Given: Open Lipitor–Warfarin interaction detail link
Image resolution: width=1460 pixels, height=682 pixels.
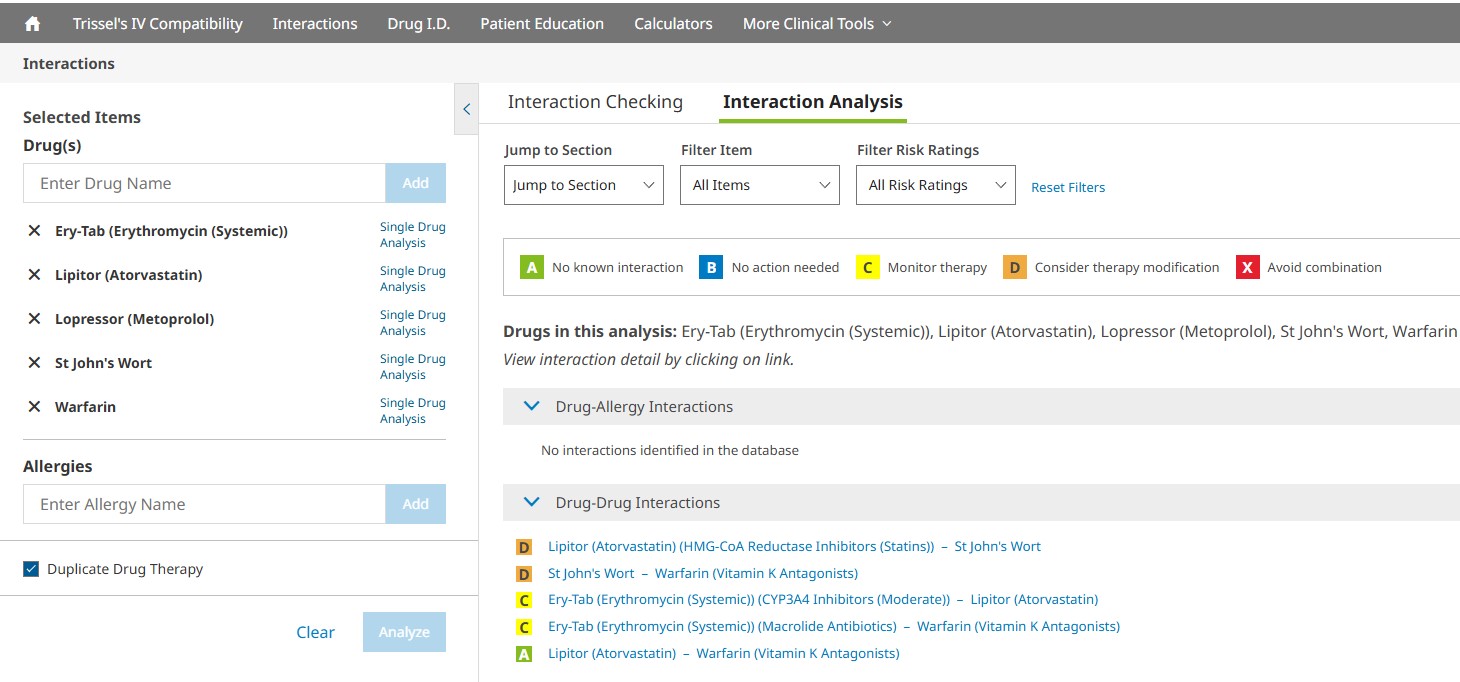Looking at the screenshot, I should (723, 654).
